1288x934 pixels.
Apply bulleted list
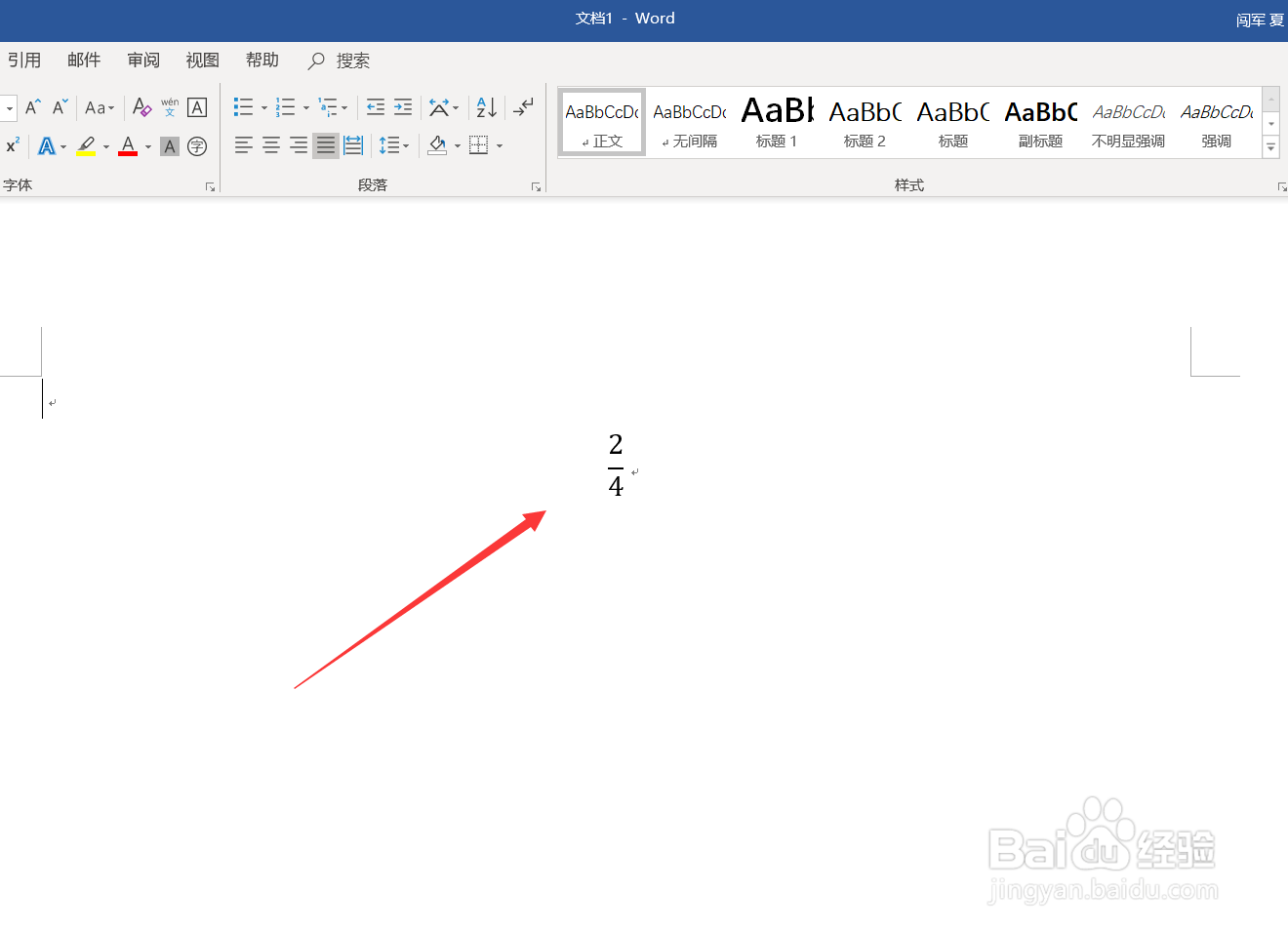243,107
